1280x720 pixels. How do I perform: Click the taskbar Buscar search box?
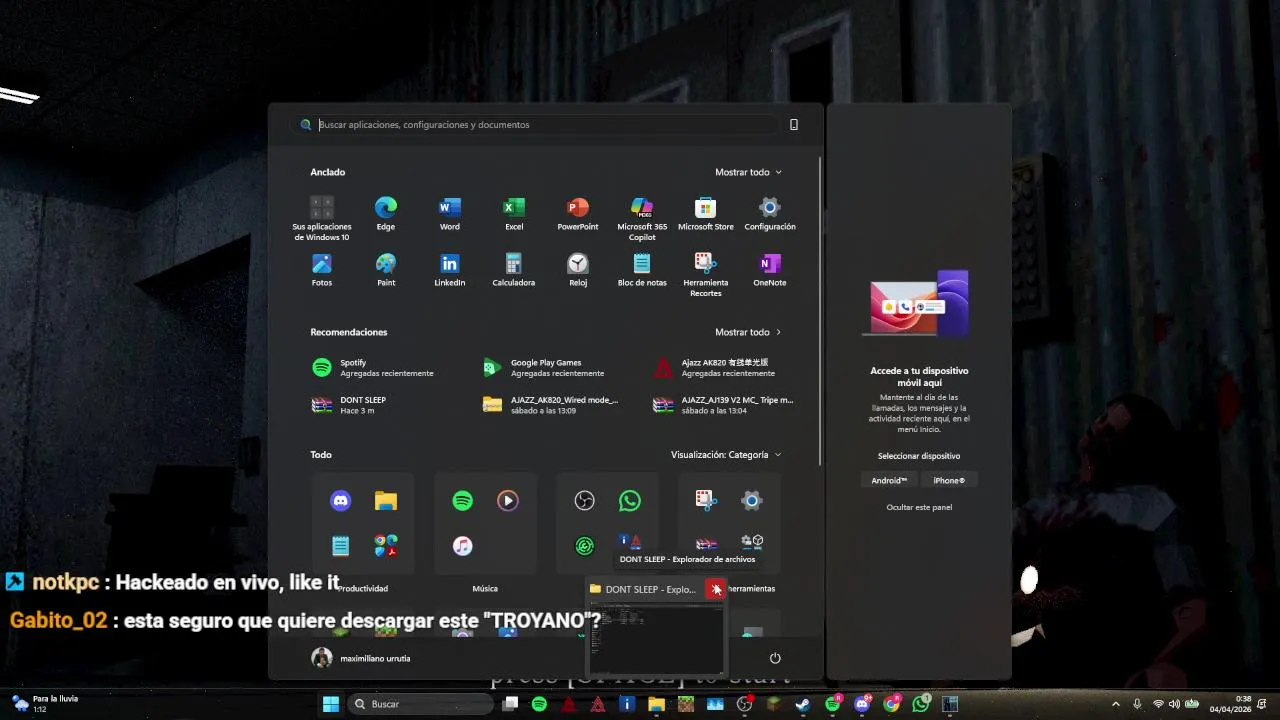pos(420,704)
